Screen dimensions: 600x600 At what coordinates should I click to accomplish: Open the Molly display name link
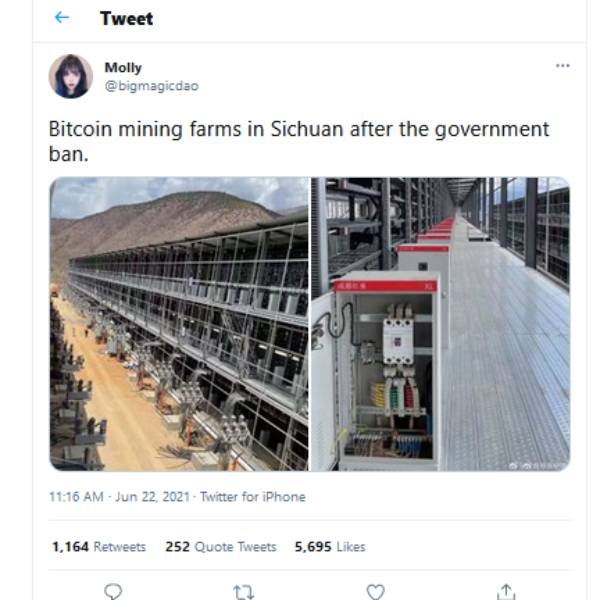[123, 68]
